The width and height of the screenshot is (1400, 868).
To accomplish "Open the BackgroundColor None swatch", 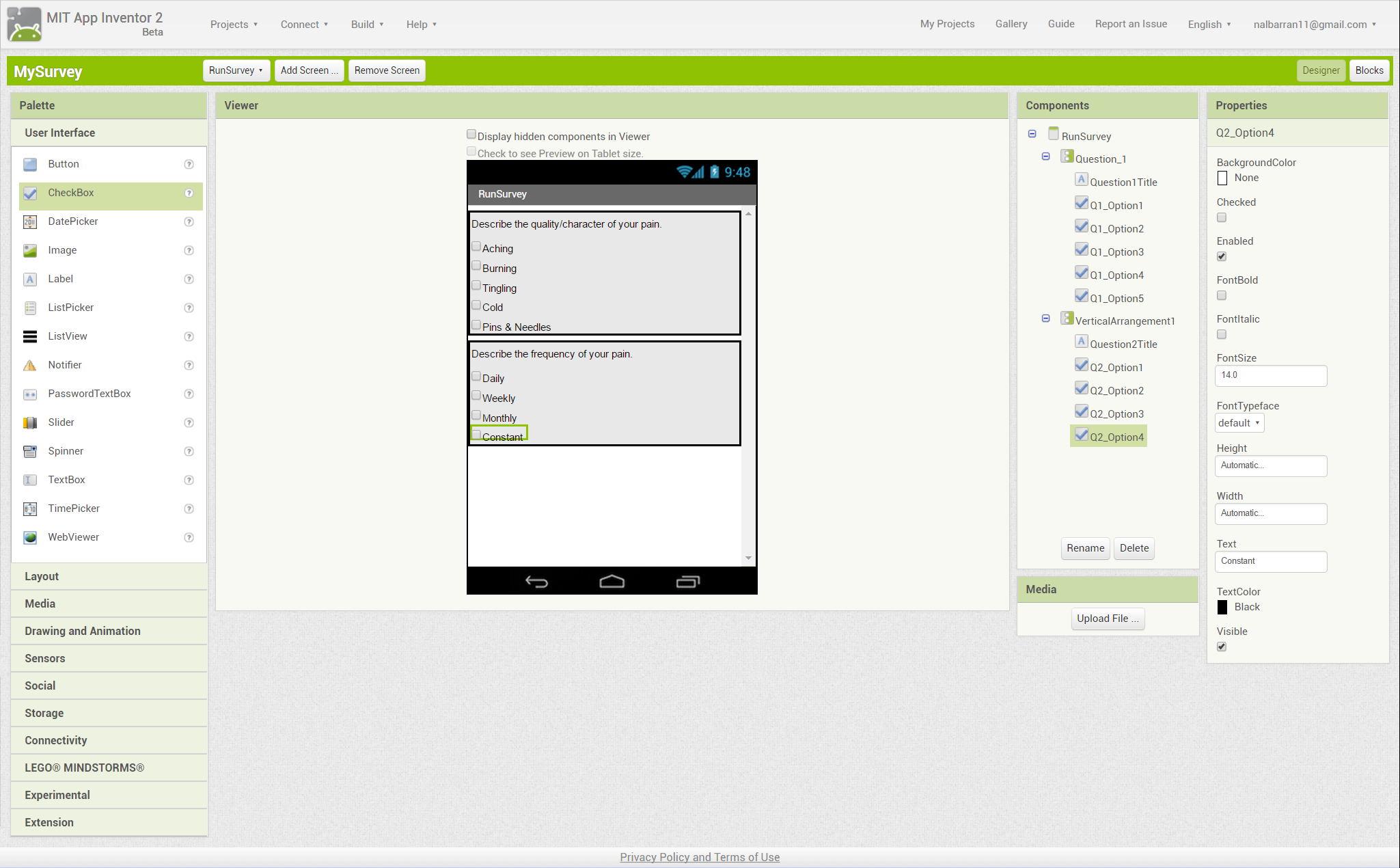I will pyautogui.click(x=1222, y=178).
